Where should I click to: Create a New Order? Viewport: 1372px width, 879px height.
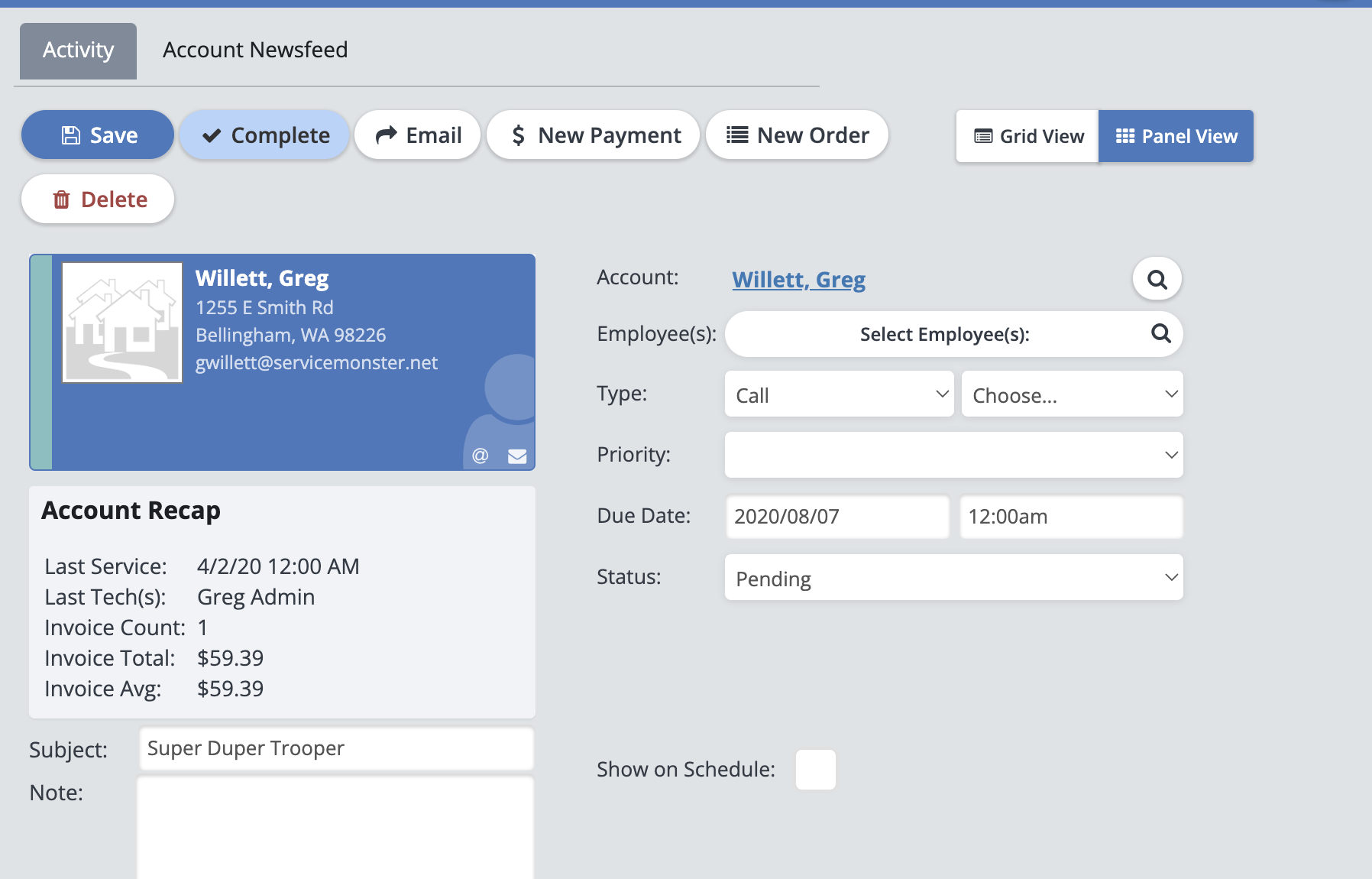click(x=797, y=135)
